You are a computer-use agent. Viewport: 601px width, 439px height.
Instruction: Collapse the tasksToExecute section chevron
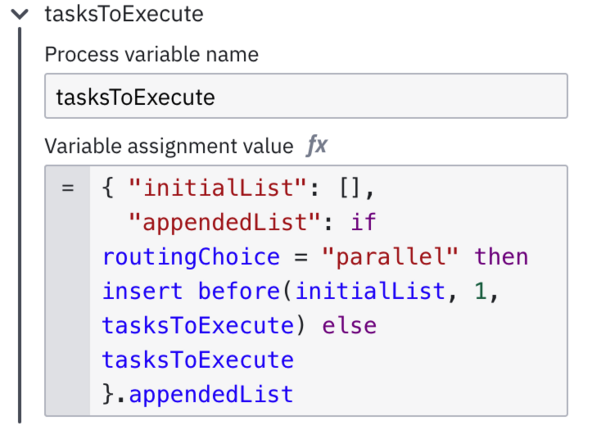[x=20, y=15]
